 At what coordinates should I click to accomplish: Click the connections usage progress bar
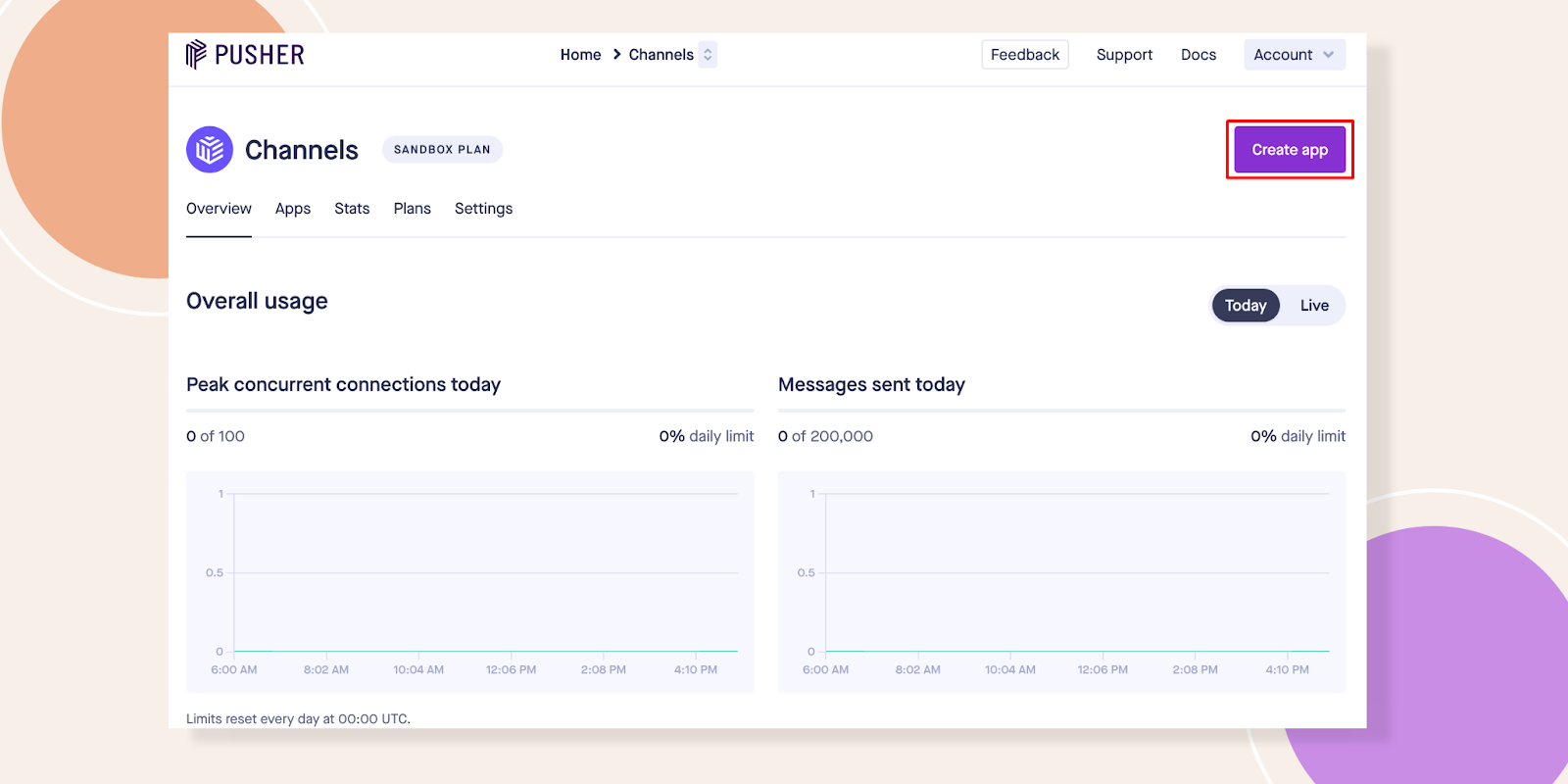(x=470, y=411)
